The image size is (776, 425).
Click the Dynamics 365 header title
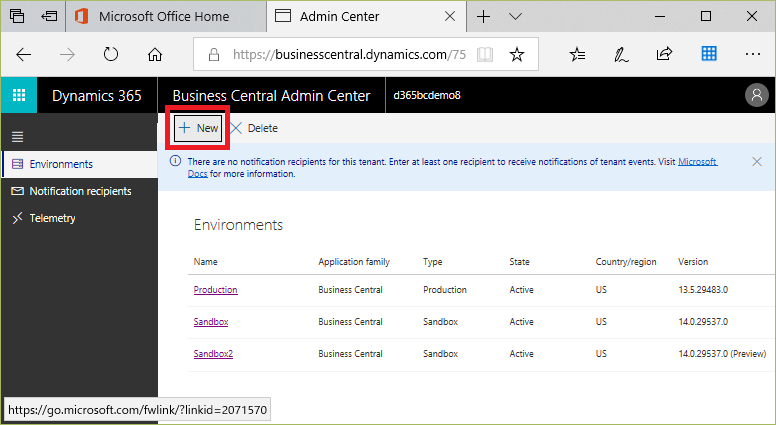click(97, 95)
